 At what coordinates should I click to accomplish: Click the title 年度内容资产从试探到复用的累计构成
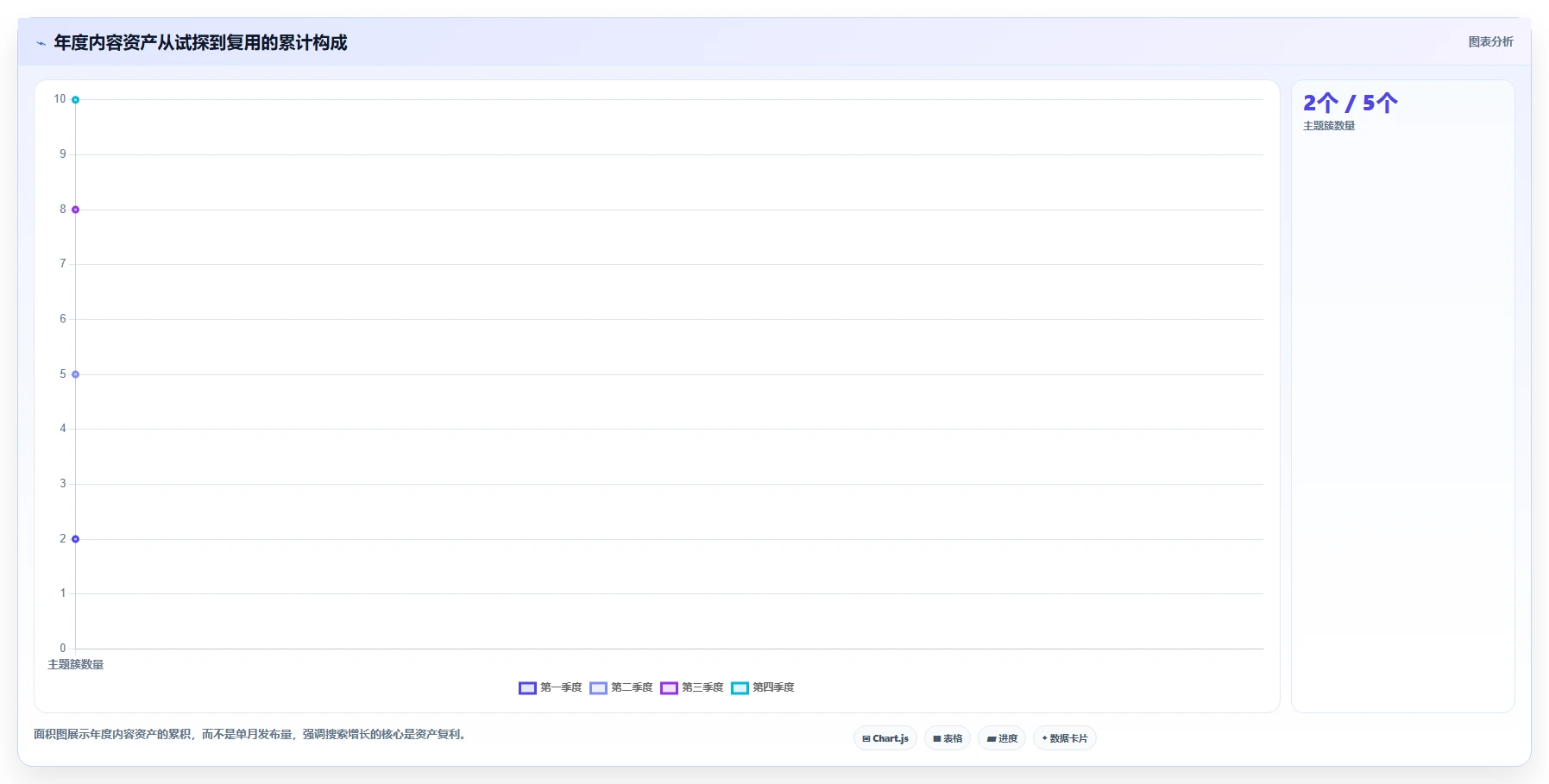[200, 42]
